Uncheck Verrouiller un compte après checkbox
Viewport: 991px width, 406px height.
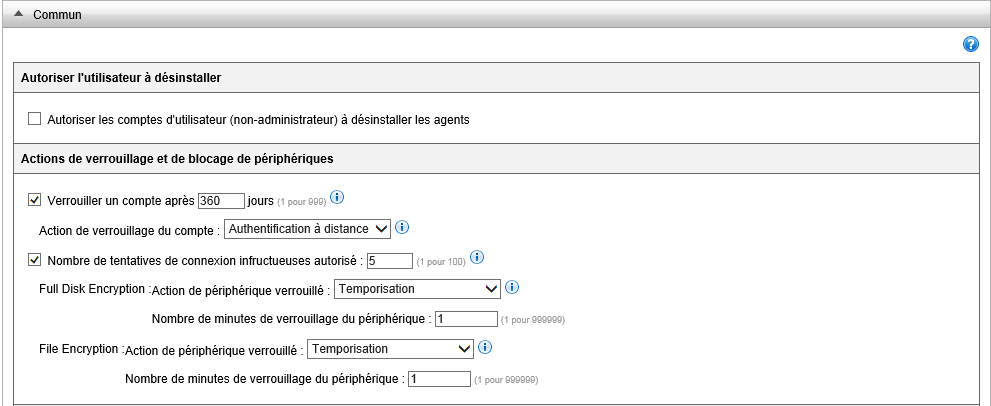coord(35,200)
